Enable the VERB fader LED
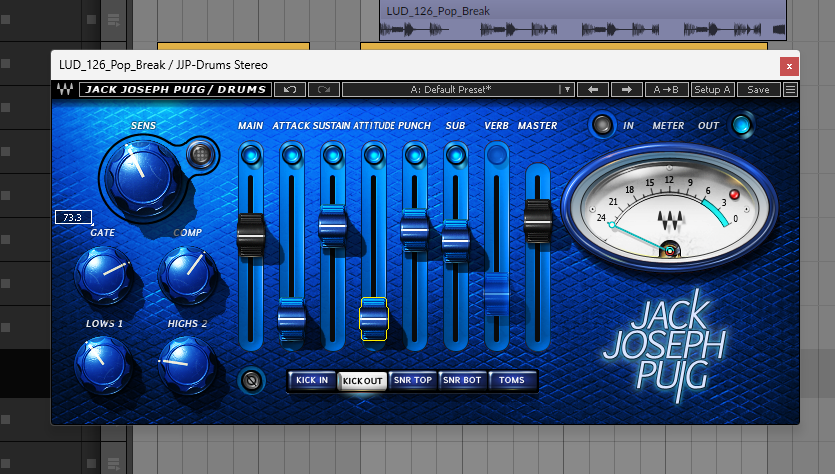Image resolution: width=835 pixels, height=474 pixels. (496, 156)
